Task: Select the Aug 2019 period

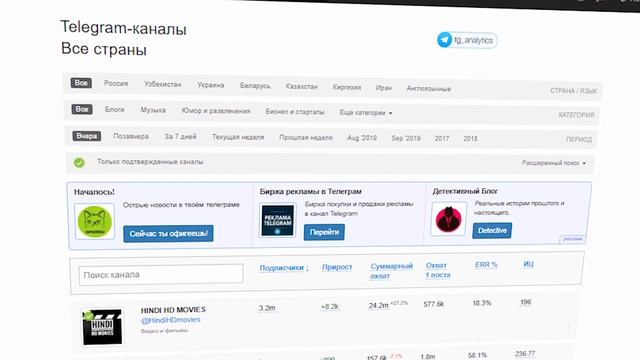Action: [362, 138]
